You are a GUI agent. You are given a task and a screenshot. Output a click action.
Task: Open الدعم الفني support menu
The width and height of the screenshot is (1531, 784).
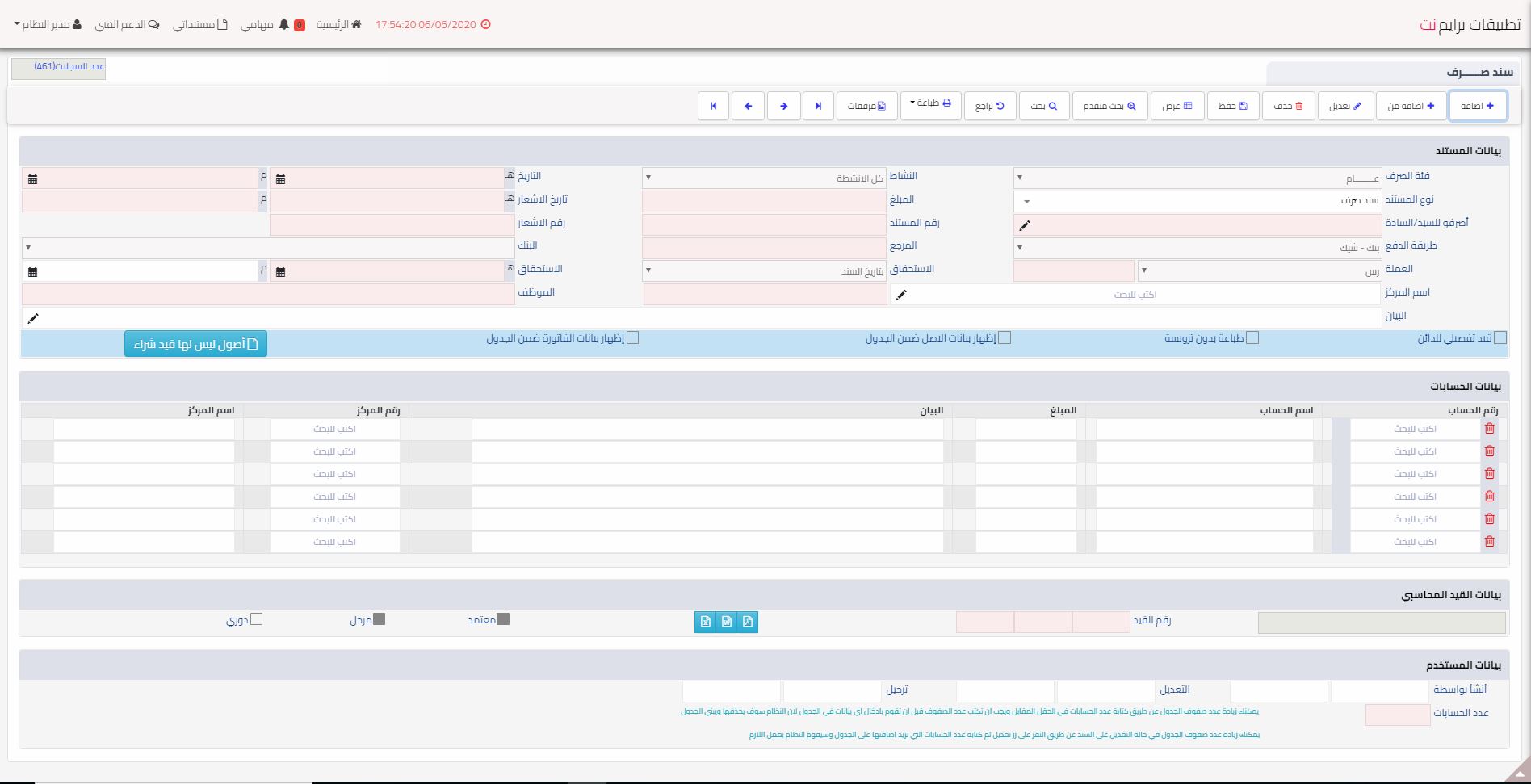[x=127, y=25]
